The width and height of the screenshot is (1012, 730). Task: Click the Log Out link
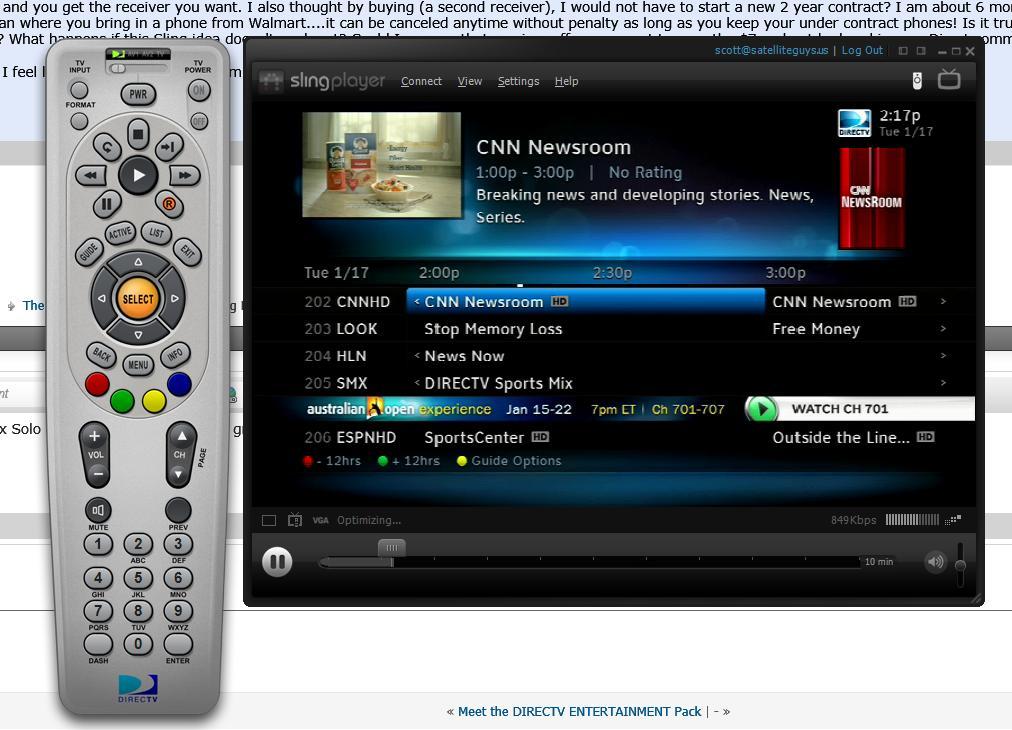click(862, 50)
